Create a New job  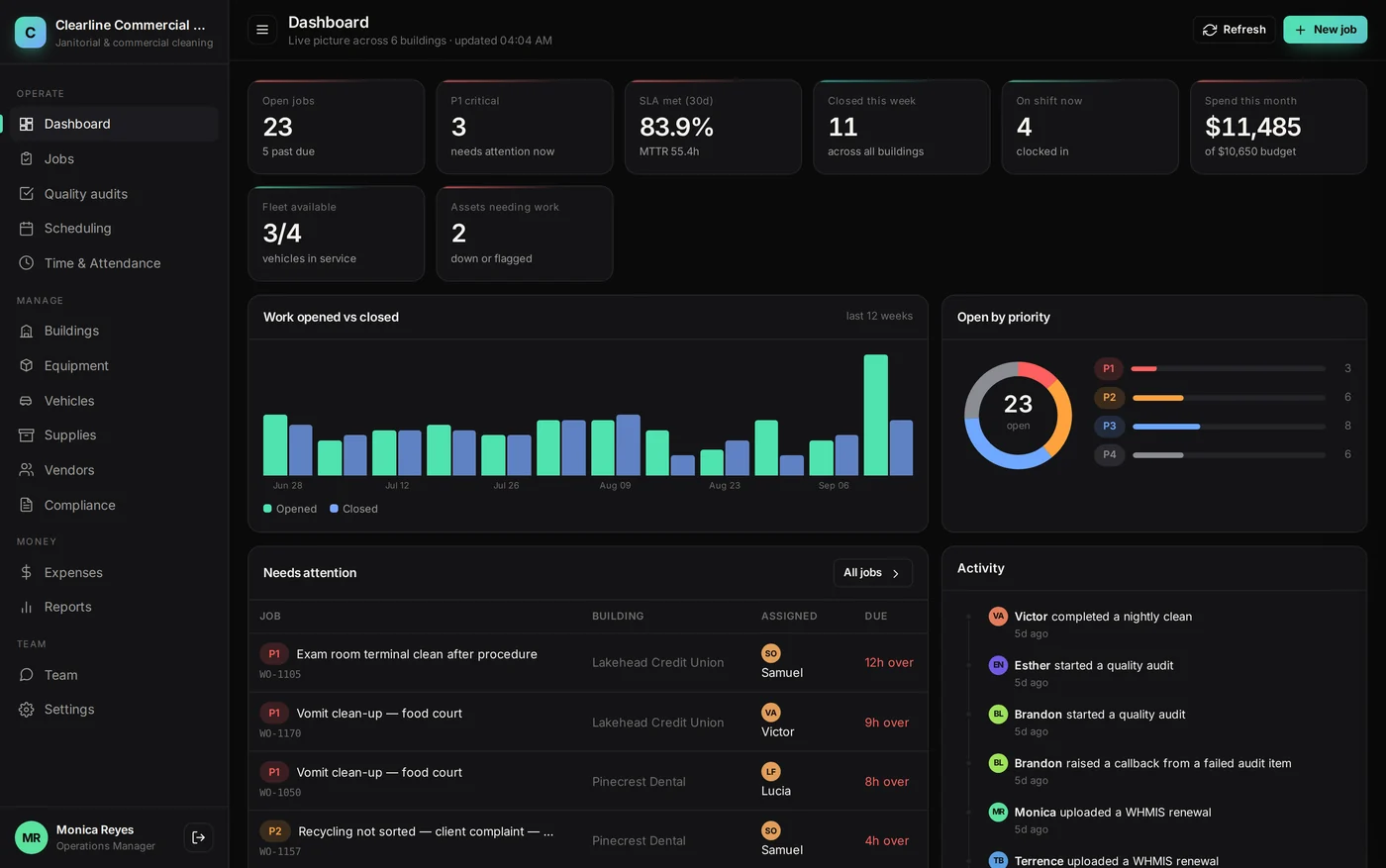click(1325, 30)
